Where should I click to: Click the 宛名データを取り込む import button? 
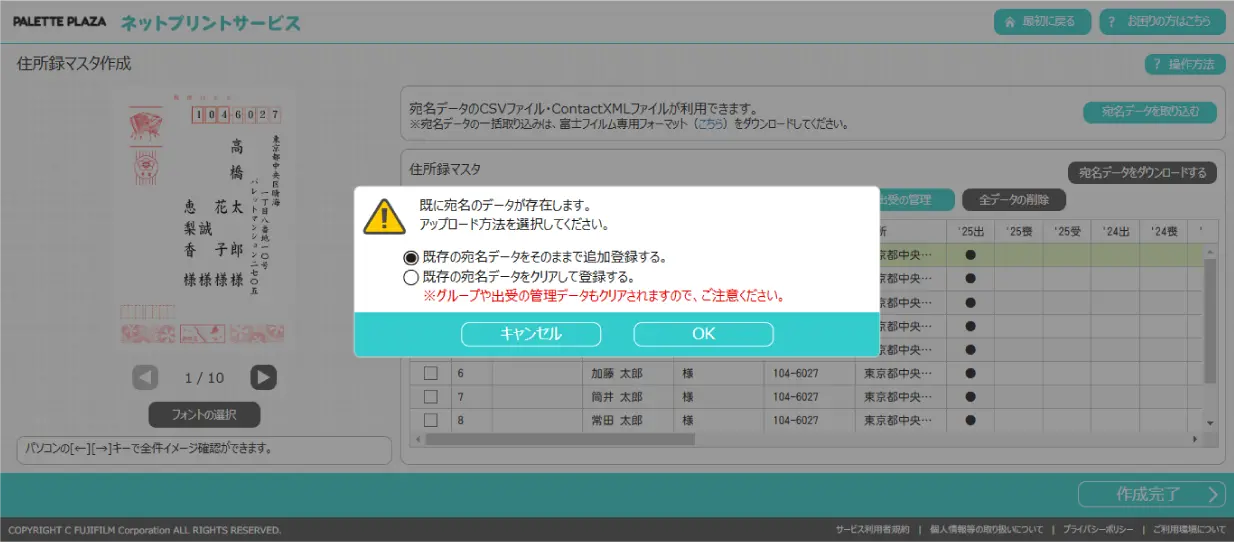1149,112
